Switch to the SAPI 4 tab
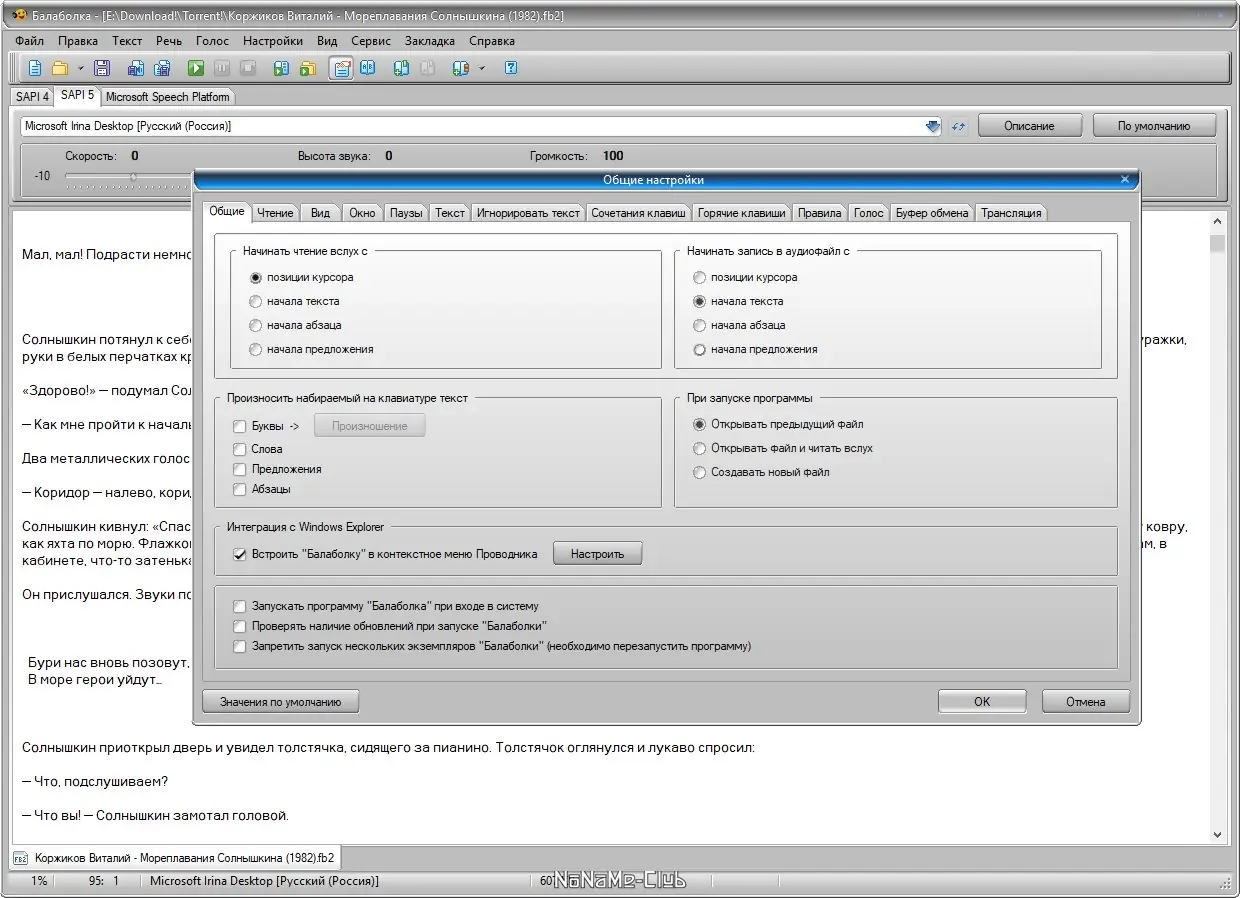 click(32, 97)
